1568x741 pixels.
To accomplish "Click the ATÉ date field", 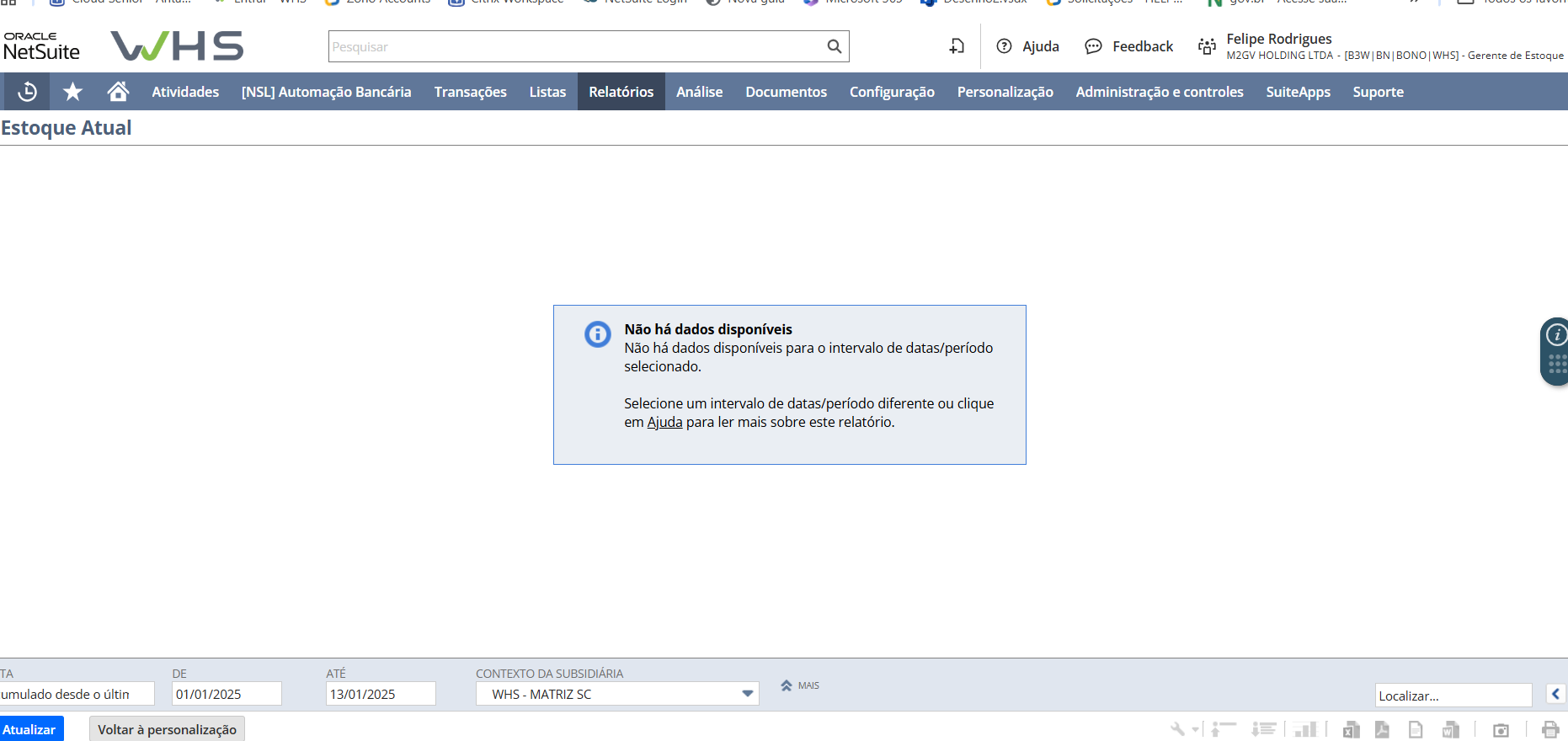I will click(380, 694).
